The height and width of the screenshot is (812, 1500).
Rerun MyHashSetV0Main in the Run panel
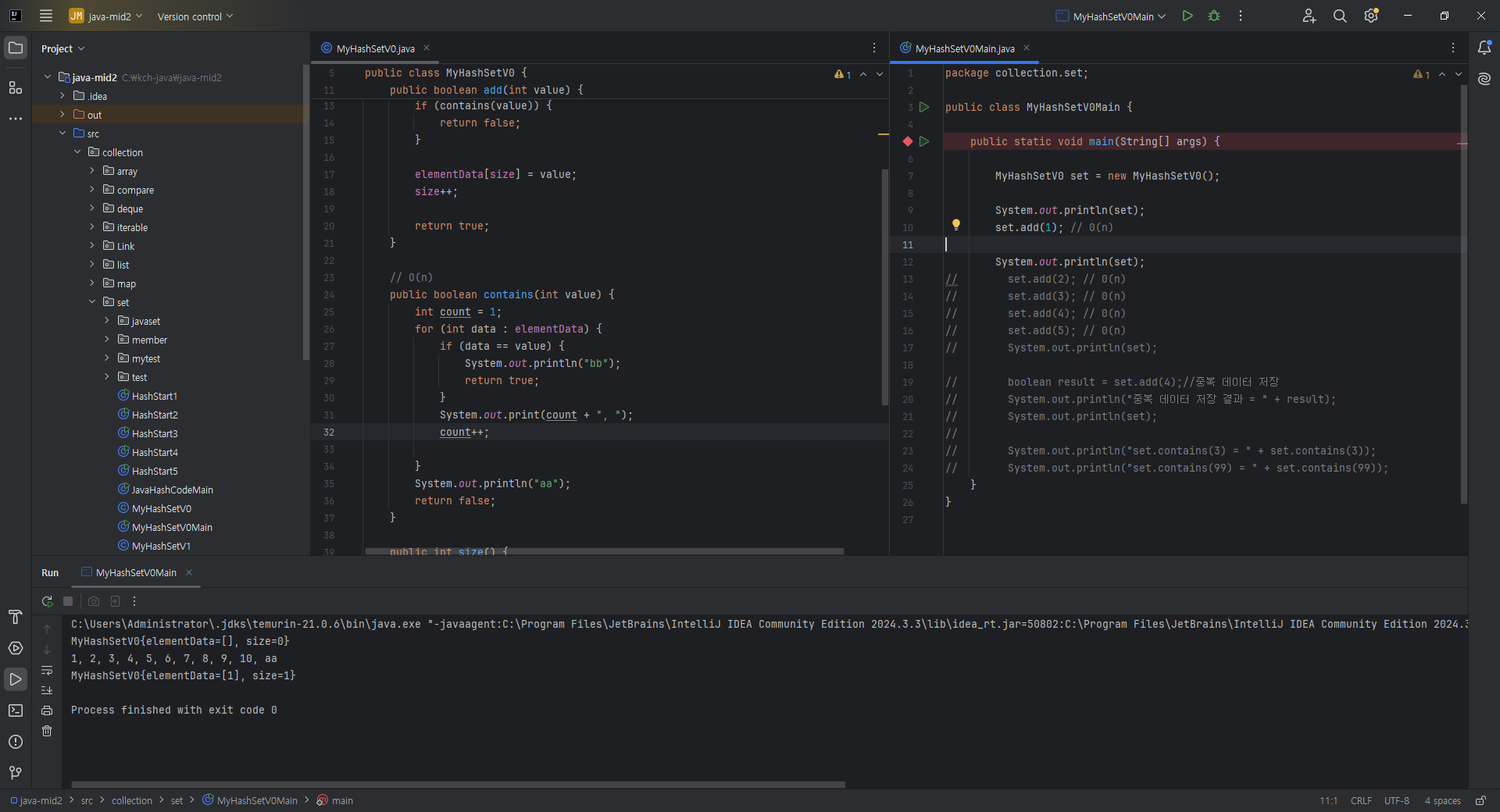pyautogui.click(x=48, y=601)
